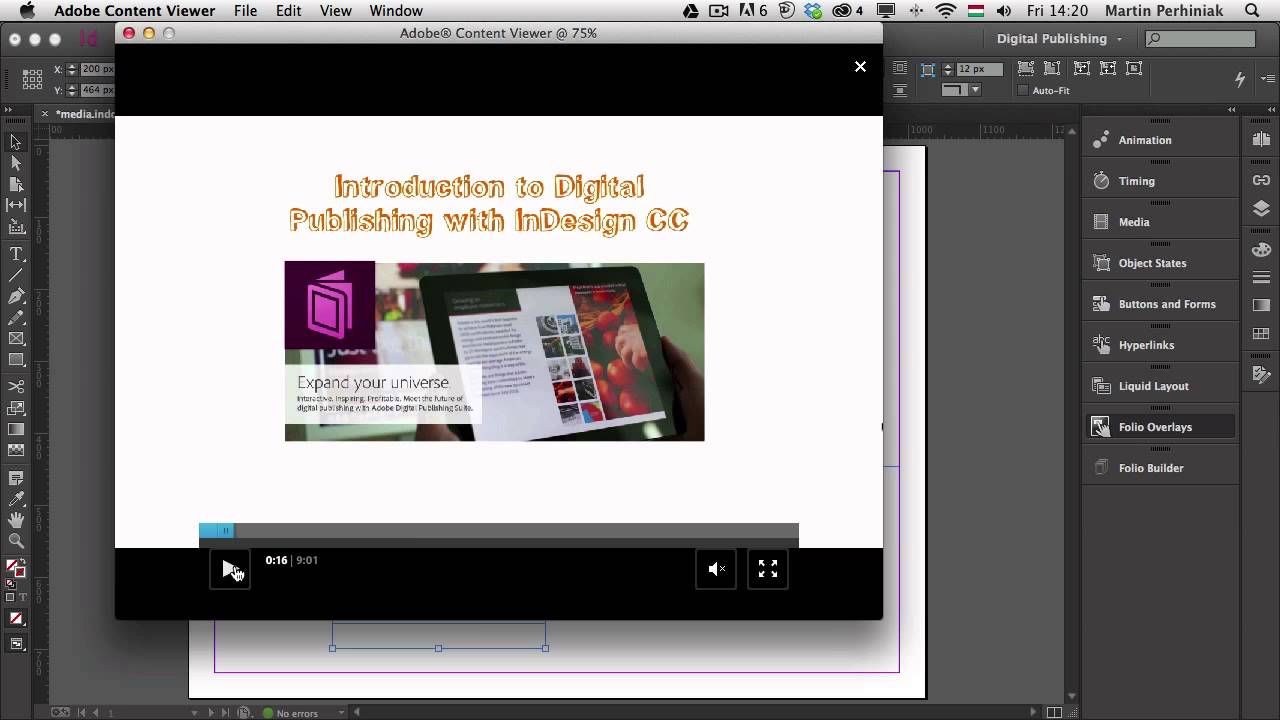Play the video in Content Viewer
The width and height of the screenshot is (1280, 720).
tap(230, 569)
